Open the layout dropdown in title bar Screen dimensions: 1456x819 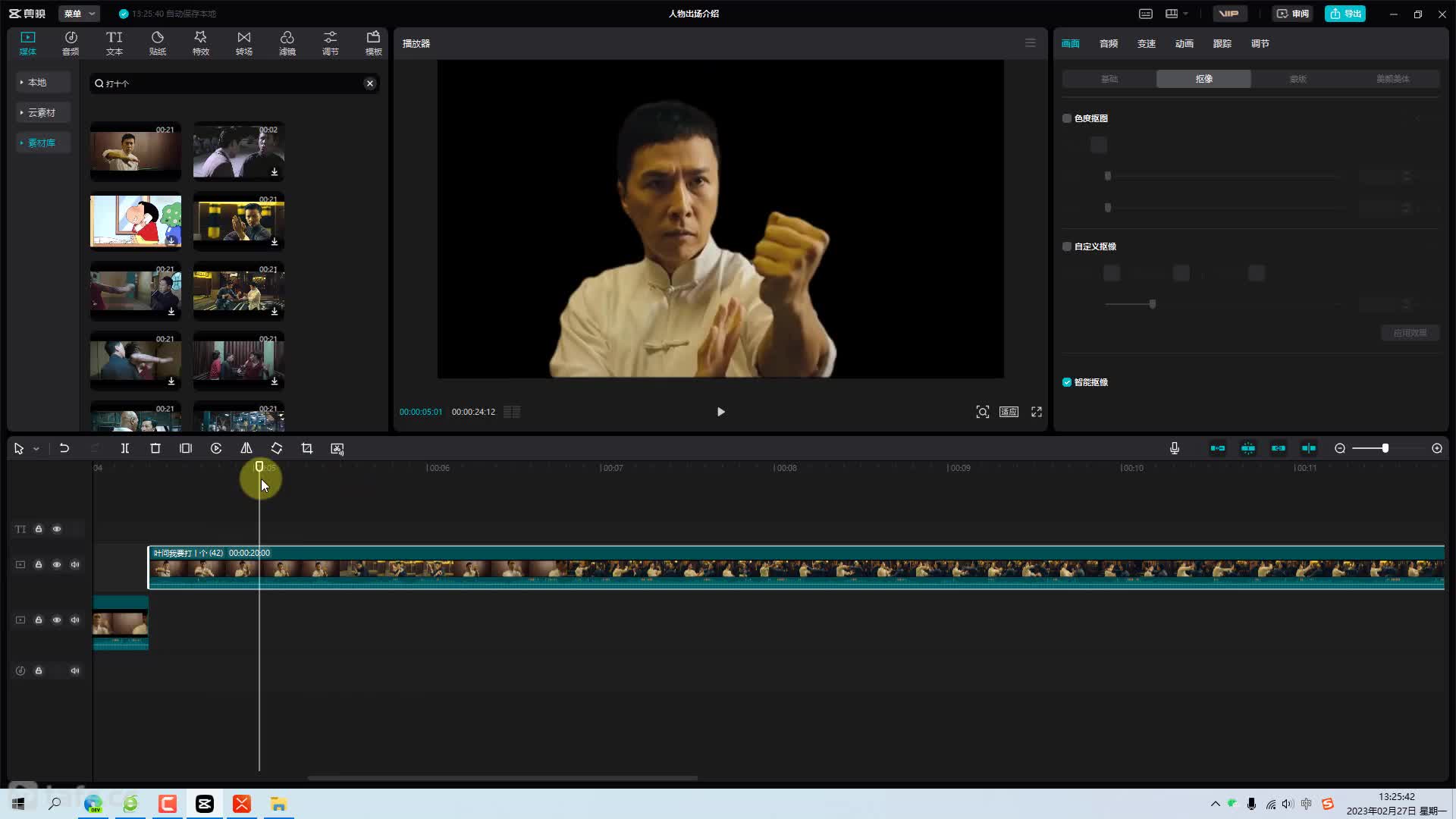point(1176,14)
